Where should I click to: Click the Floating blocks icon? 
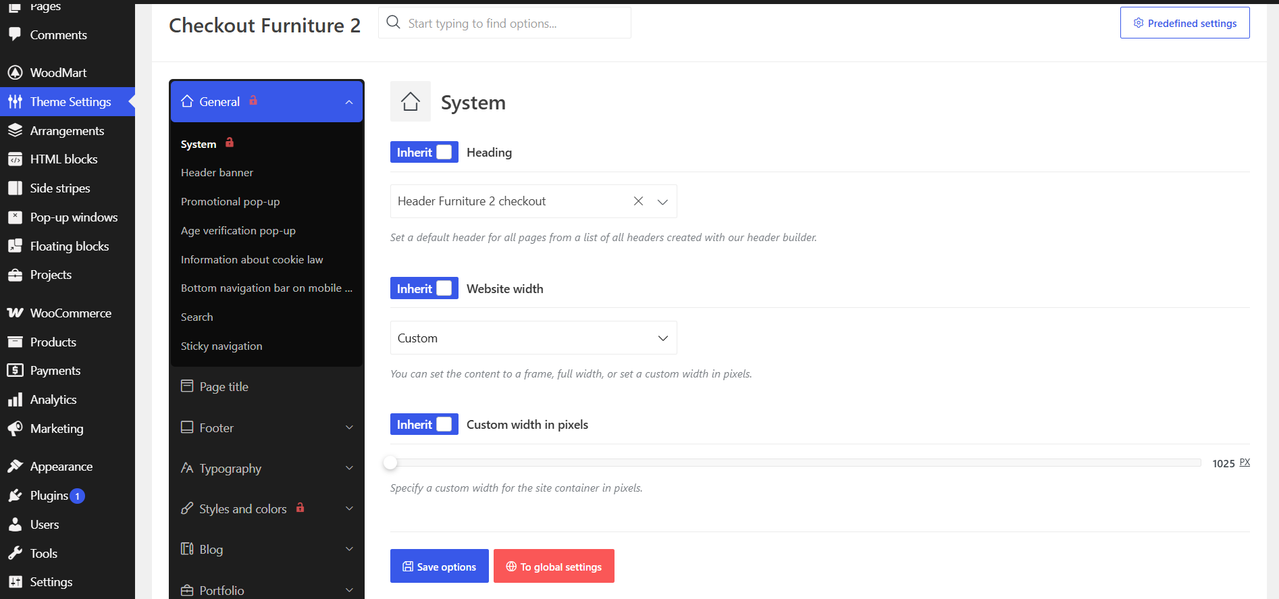click(x=15, y=246)
